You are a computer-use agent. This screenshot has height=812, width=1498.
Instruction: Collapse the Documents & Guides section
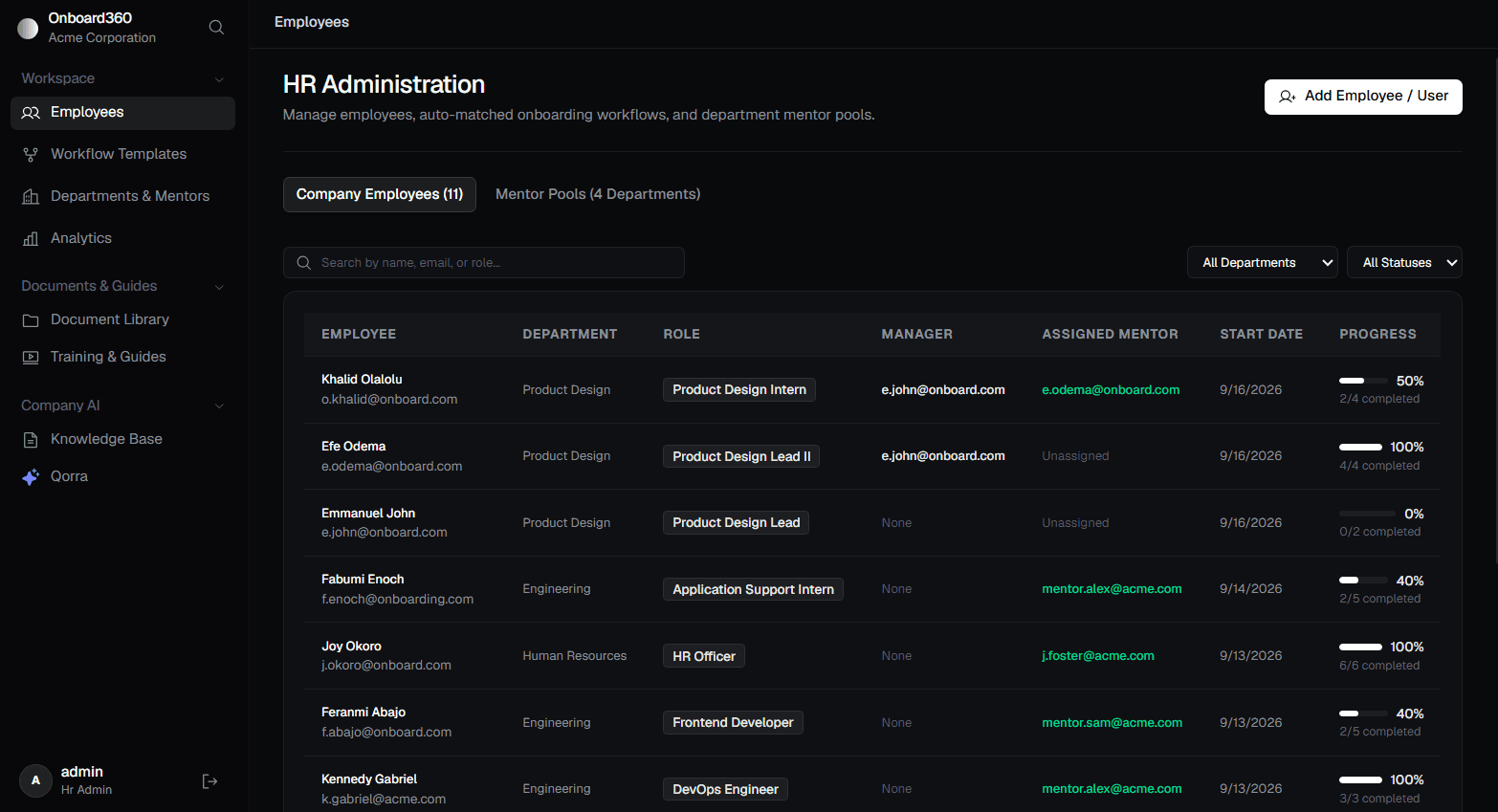coord(219,287)
